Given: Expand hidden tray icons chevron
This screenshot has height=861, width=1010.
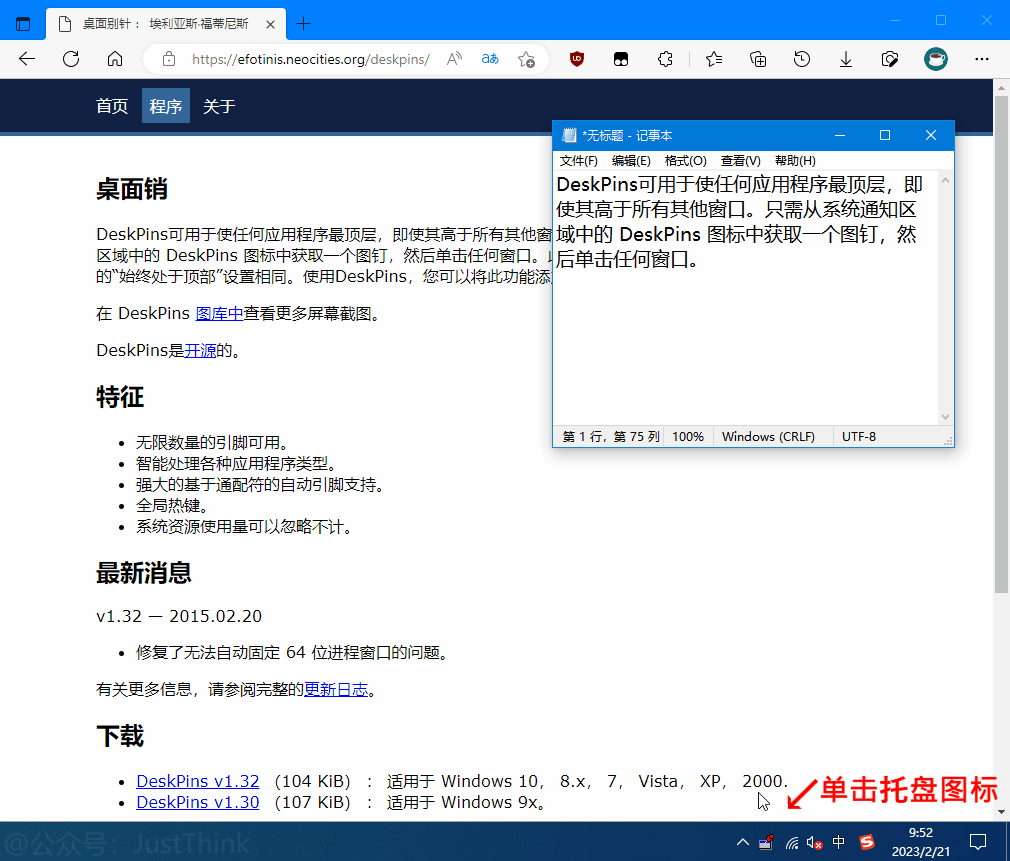Looking at the screenshot, I should [x=742, y=843].
